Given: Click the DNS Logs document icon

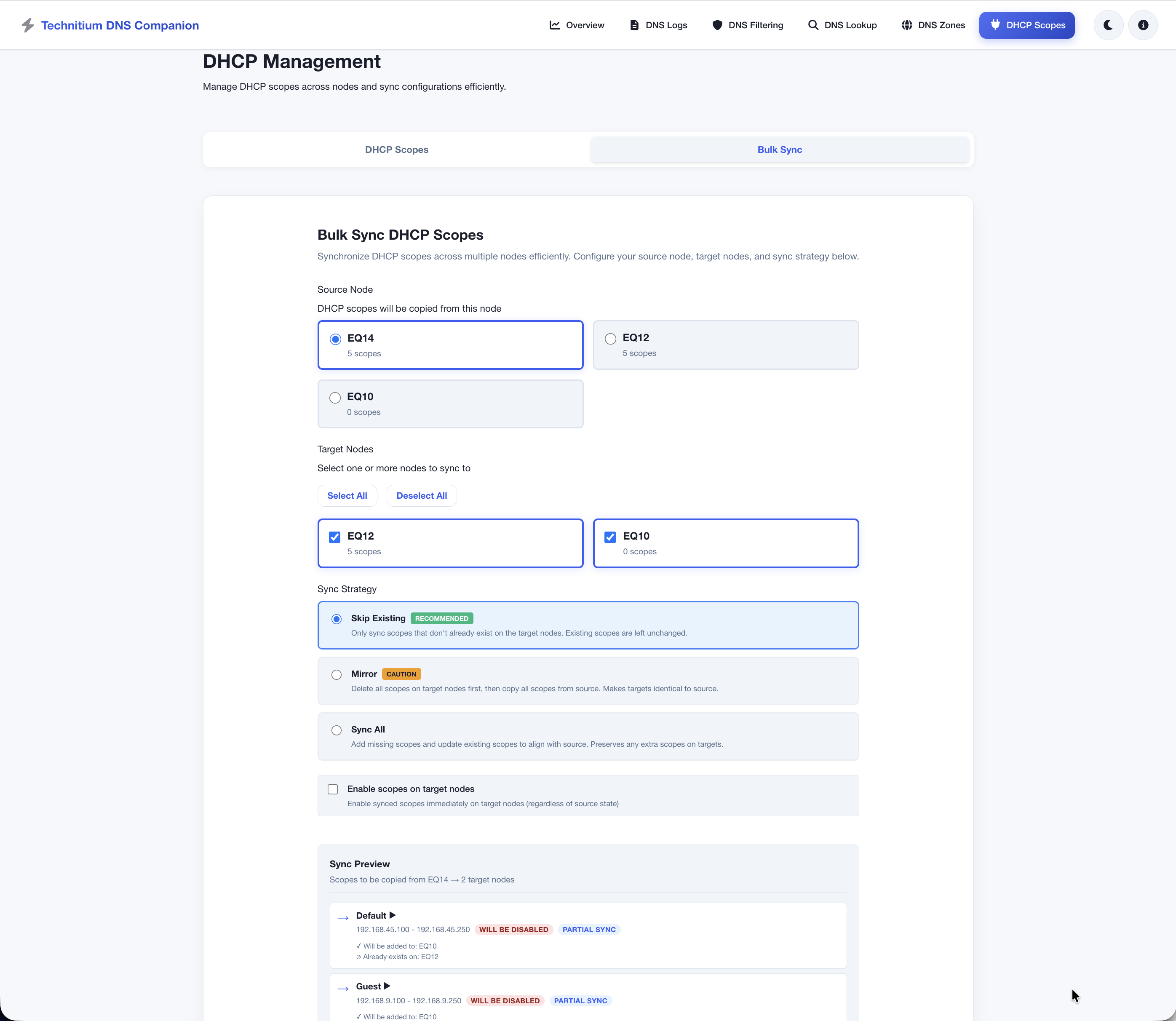Looking at the screenshot, I should (634, 24).
